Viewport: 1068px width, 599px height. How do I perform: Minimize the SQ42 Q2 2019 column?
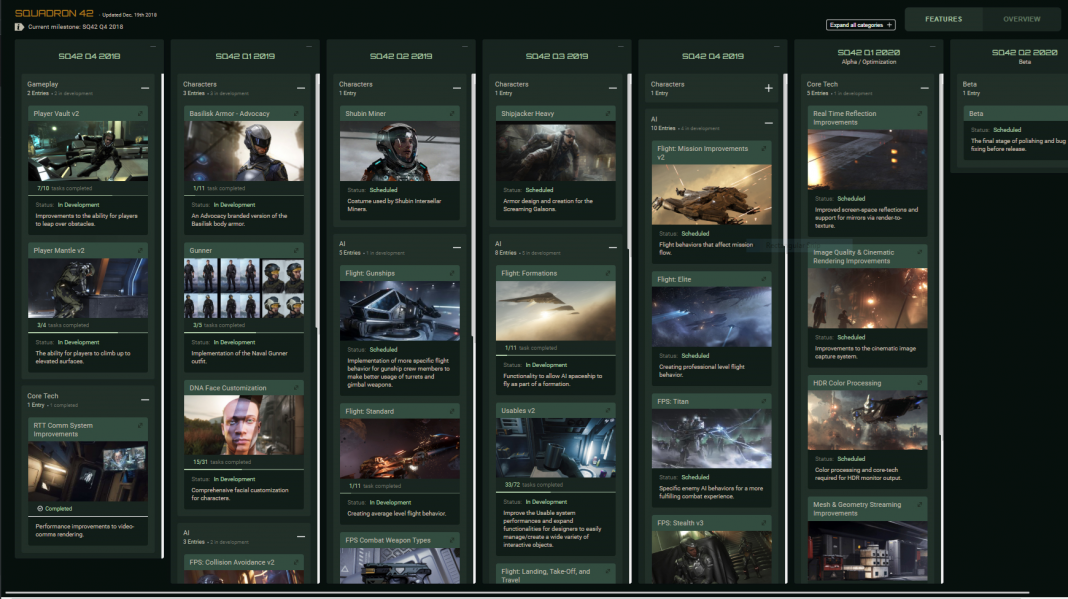point(462,46)
